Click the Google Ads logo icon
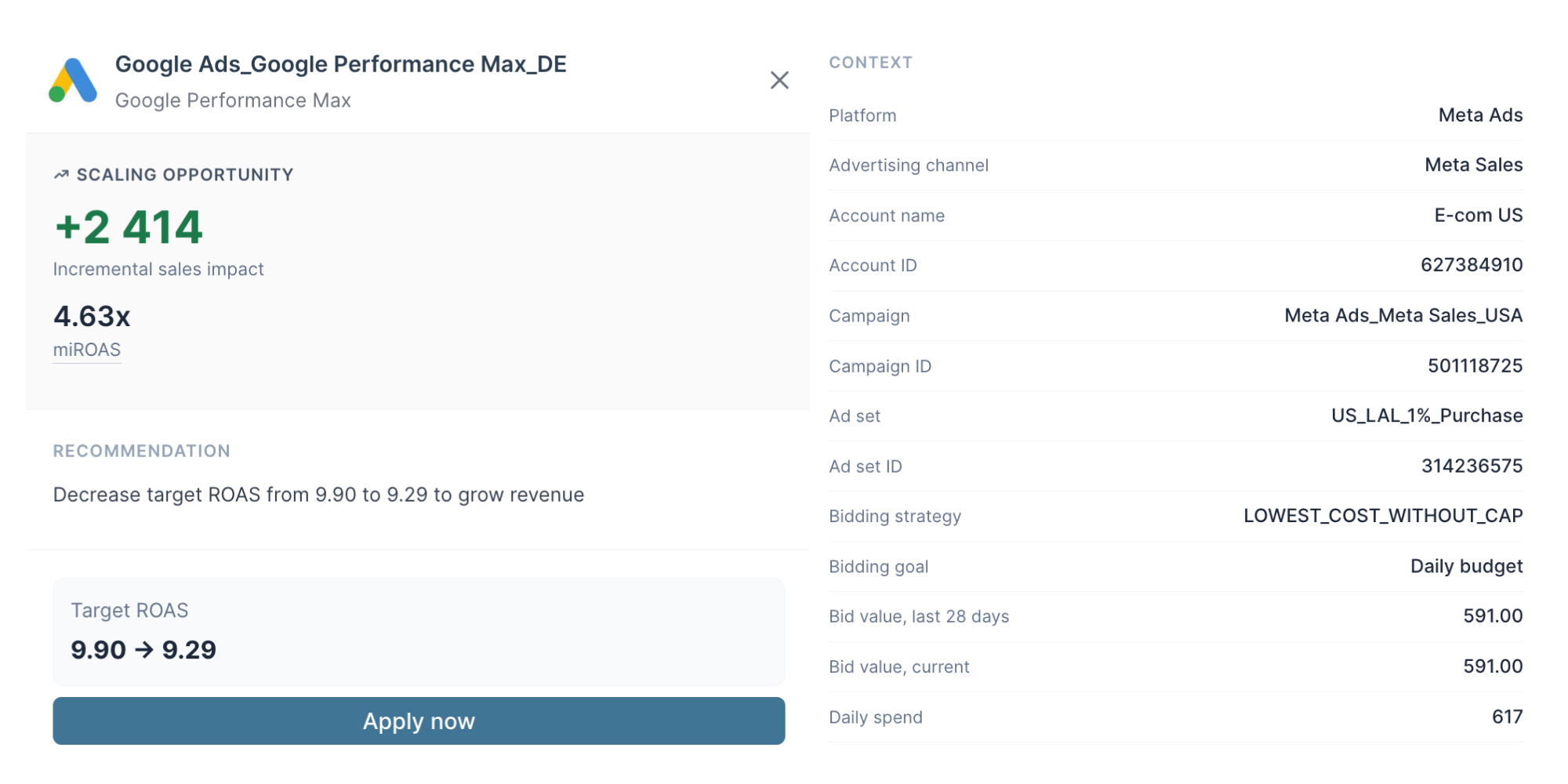1568x784 pixels. coord(73,81)
